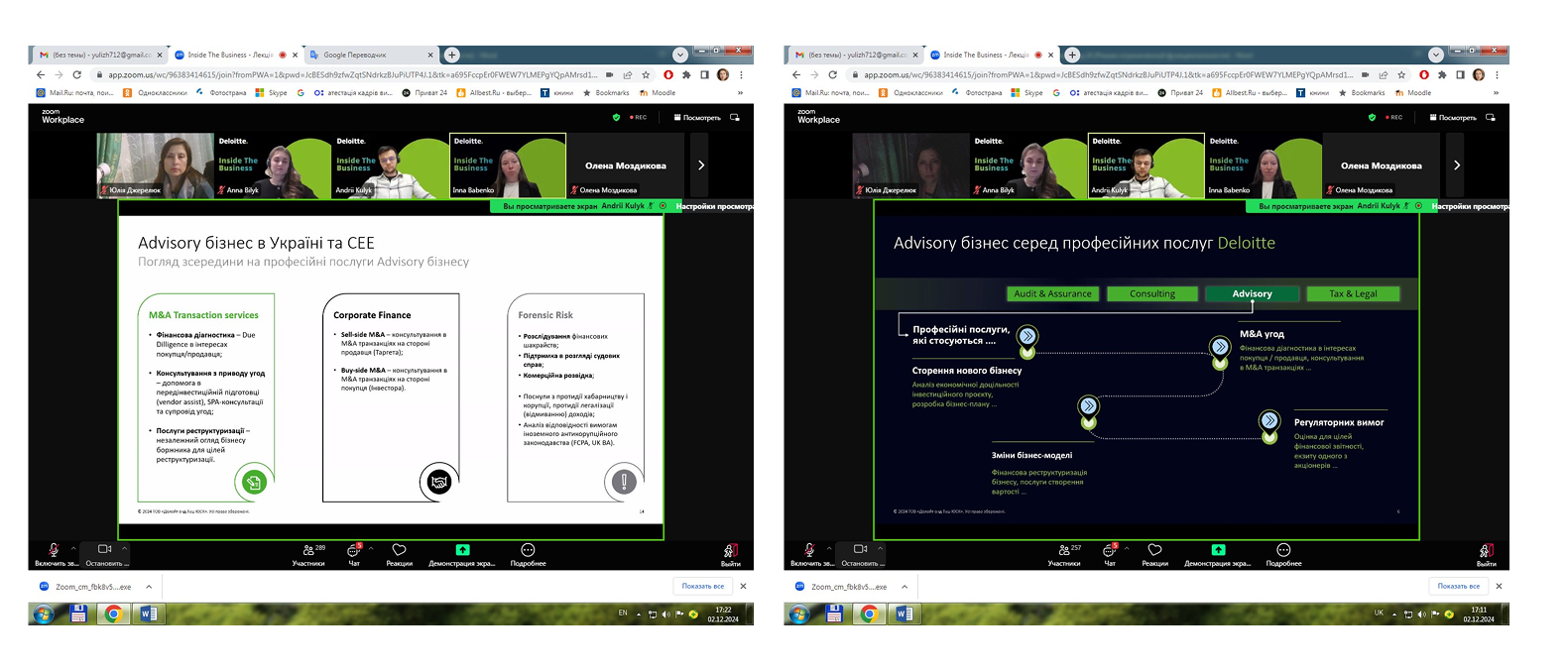Viewport: 1568px width, 671px height.
Task: Open the Windows Start menu in the 17:22 taskbar
Action: [x=43, y=615]
